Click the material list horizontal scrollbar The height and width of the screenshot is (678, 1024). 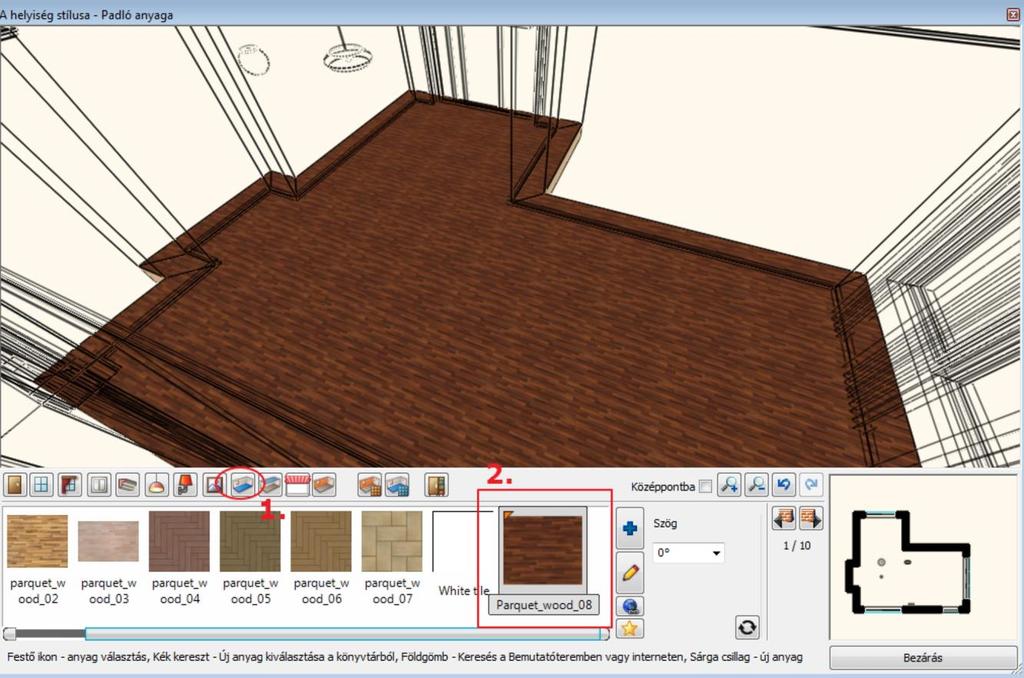[x=306, y=634]
